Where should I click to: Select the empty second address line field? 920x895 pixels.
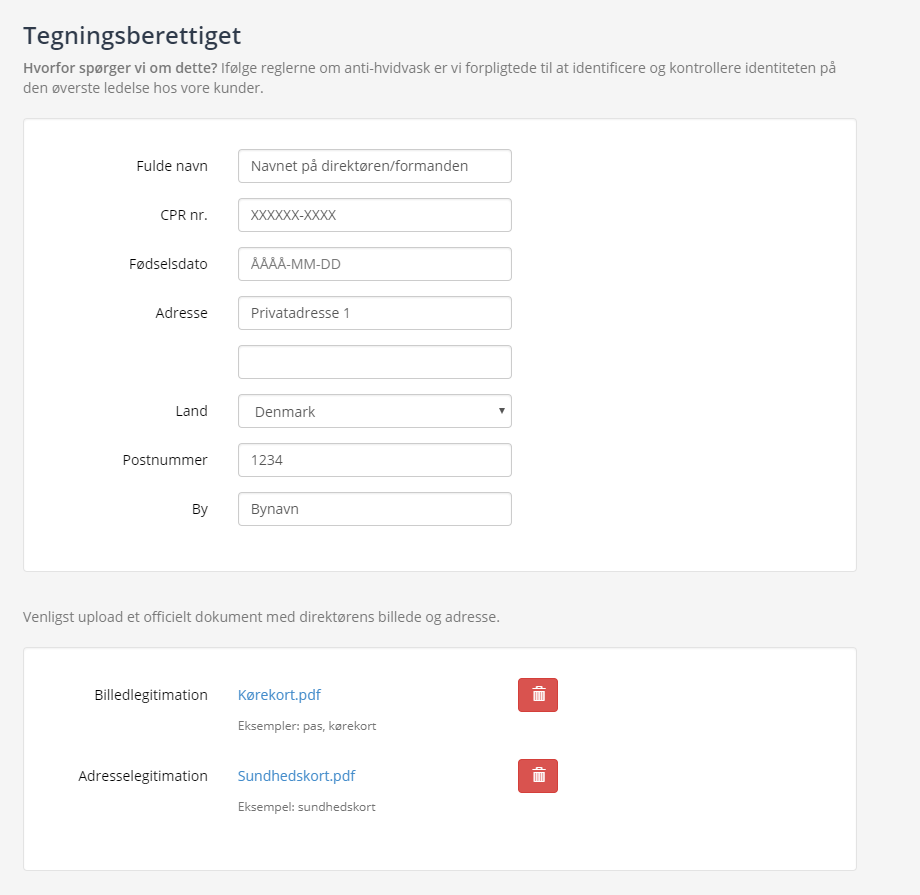click(x=374, y=362)
